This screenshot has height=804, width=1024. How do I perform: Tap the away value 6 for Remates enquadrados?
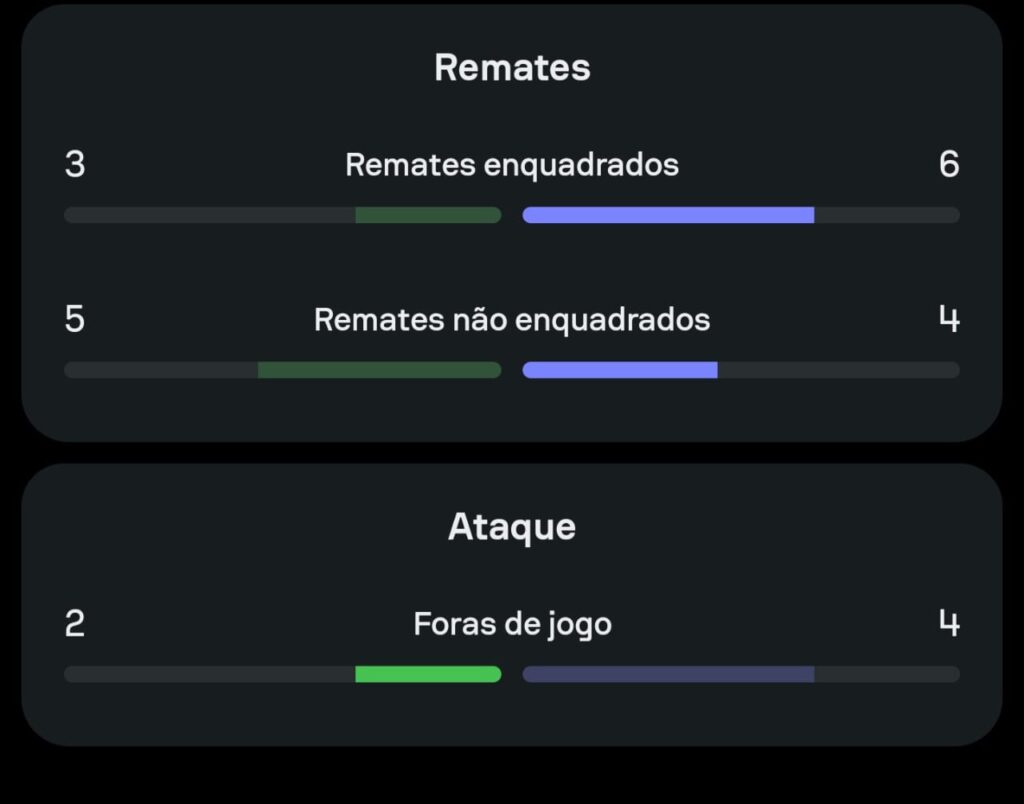(949, 164)
